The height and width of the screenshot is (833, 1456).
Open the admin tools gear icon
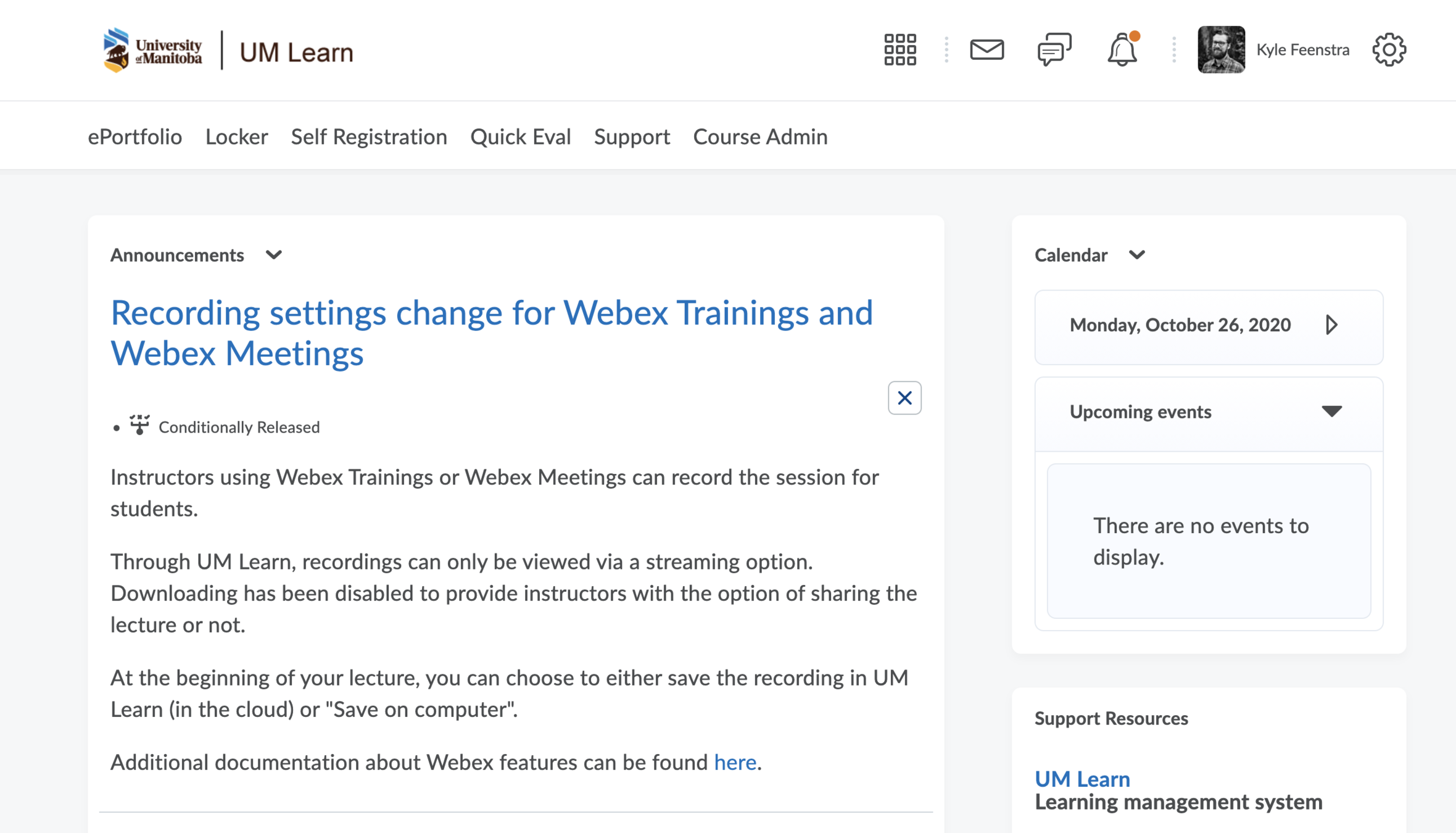tap(1389, 49)
